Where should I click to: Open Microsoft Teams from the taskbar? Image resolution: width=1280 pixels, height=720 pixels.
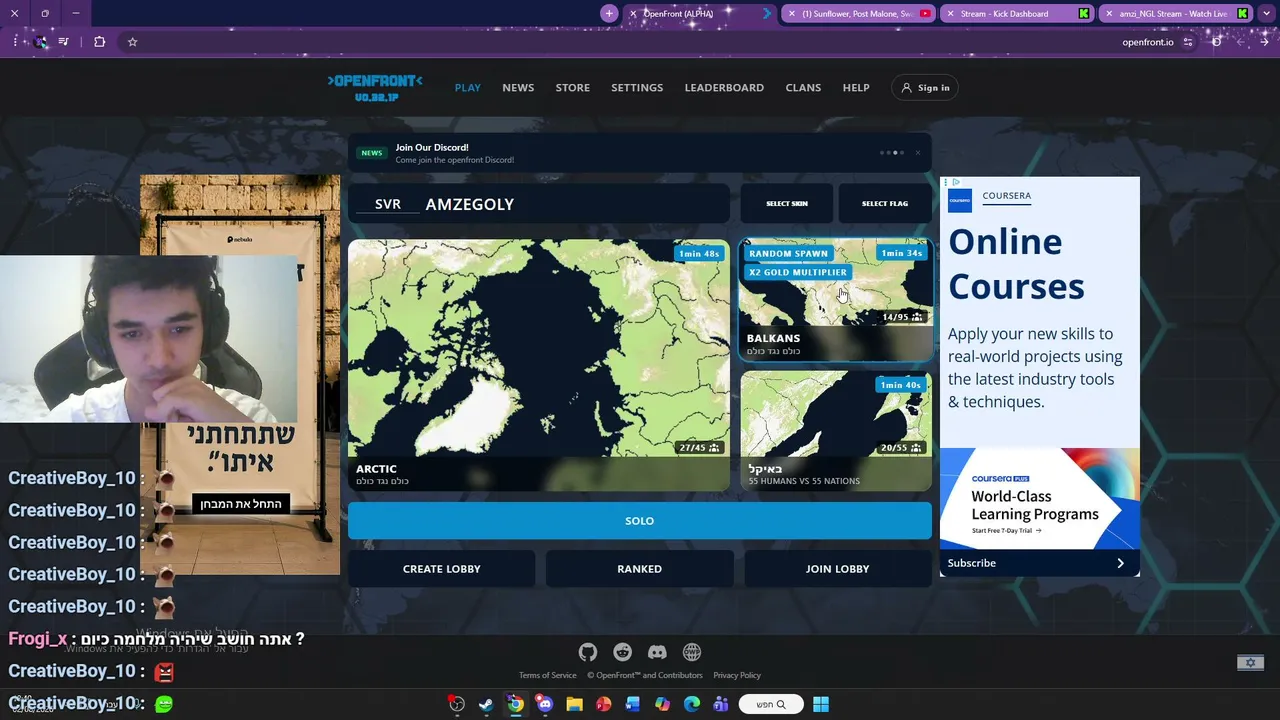721,704
